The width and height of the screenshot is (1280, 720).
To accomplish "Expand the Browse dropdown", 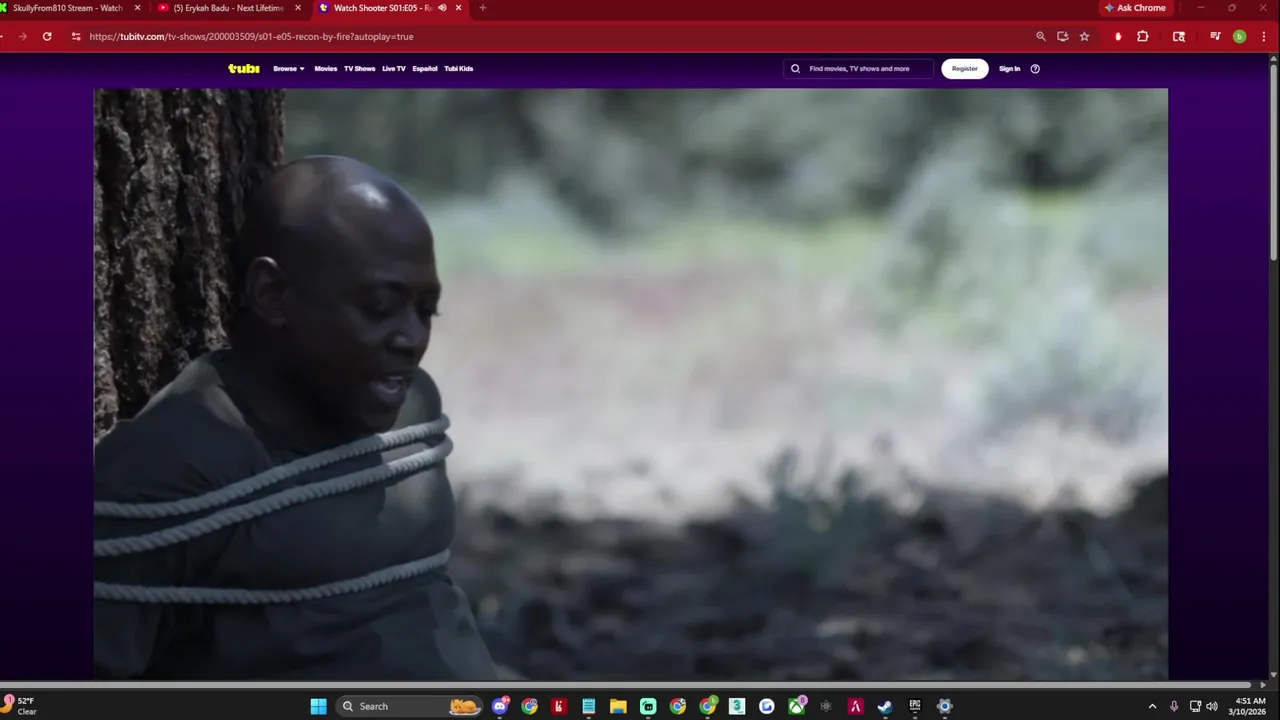I will 289,69.
